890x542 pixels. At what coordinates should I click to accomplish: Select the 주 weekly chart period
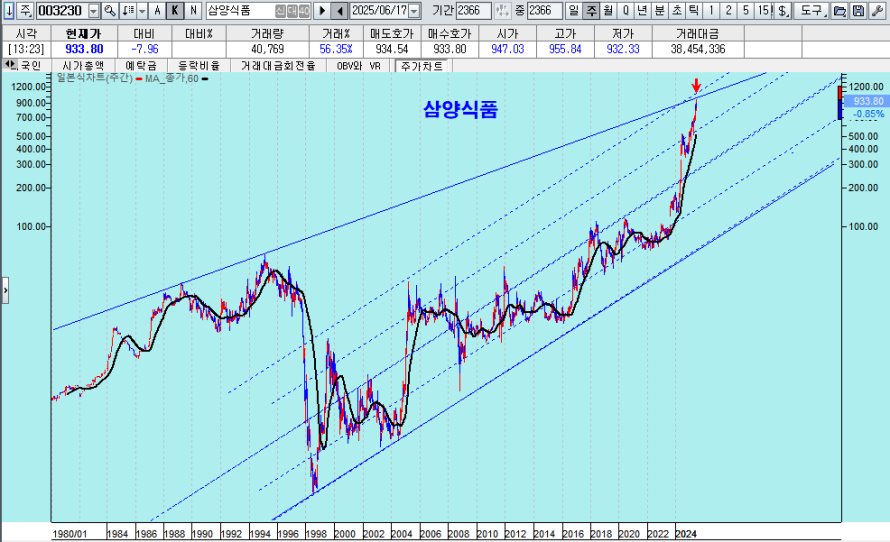(591, 10)
